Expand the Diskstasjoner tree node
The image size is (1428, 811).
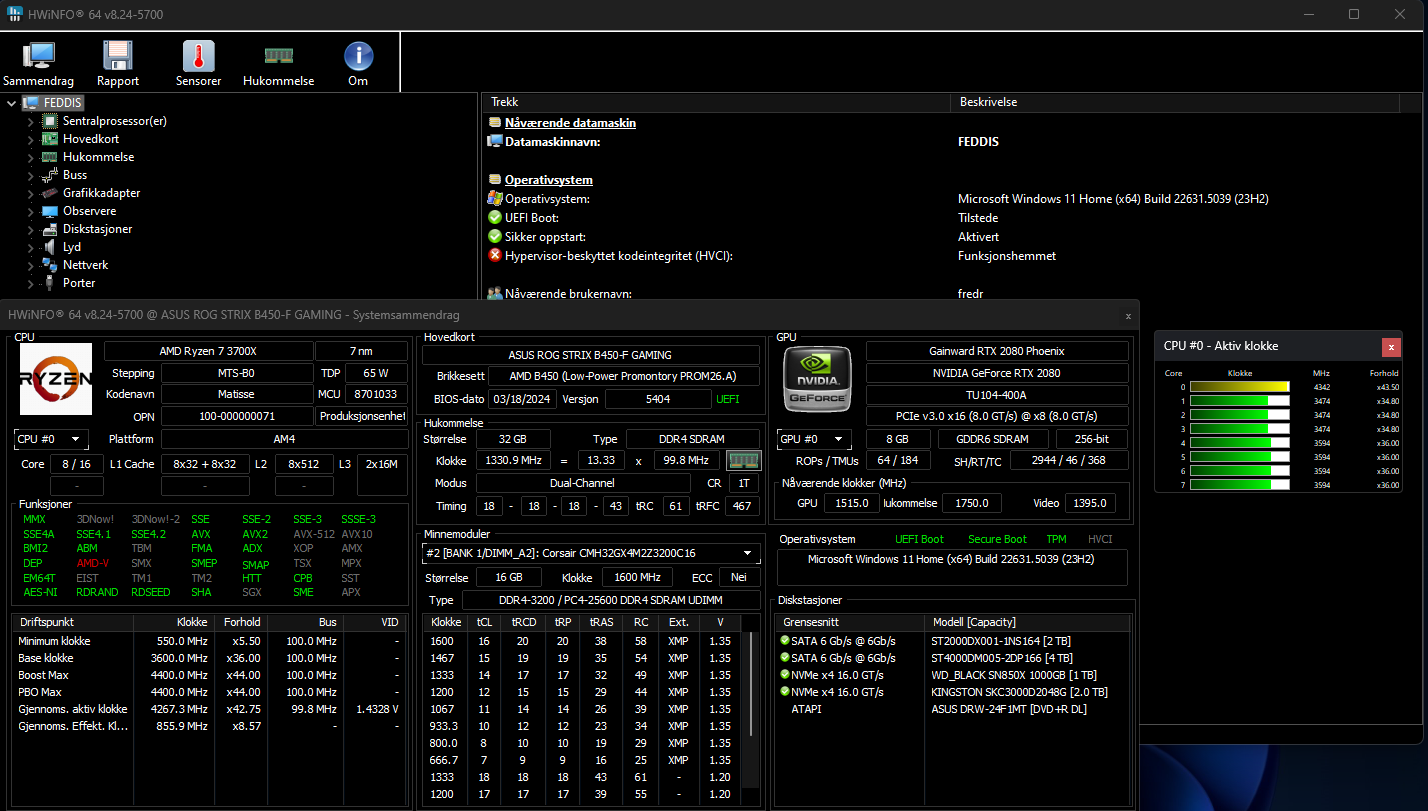pyautogui.click(x=30, y=229)
